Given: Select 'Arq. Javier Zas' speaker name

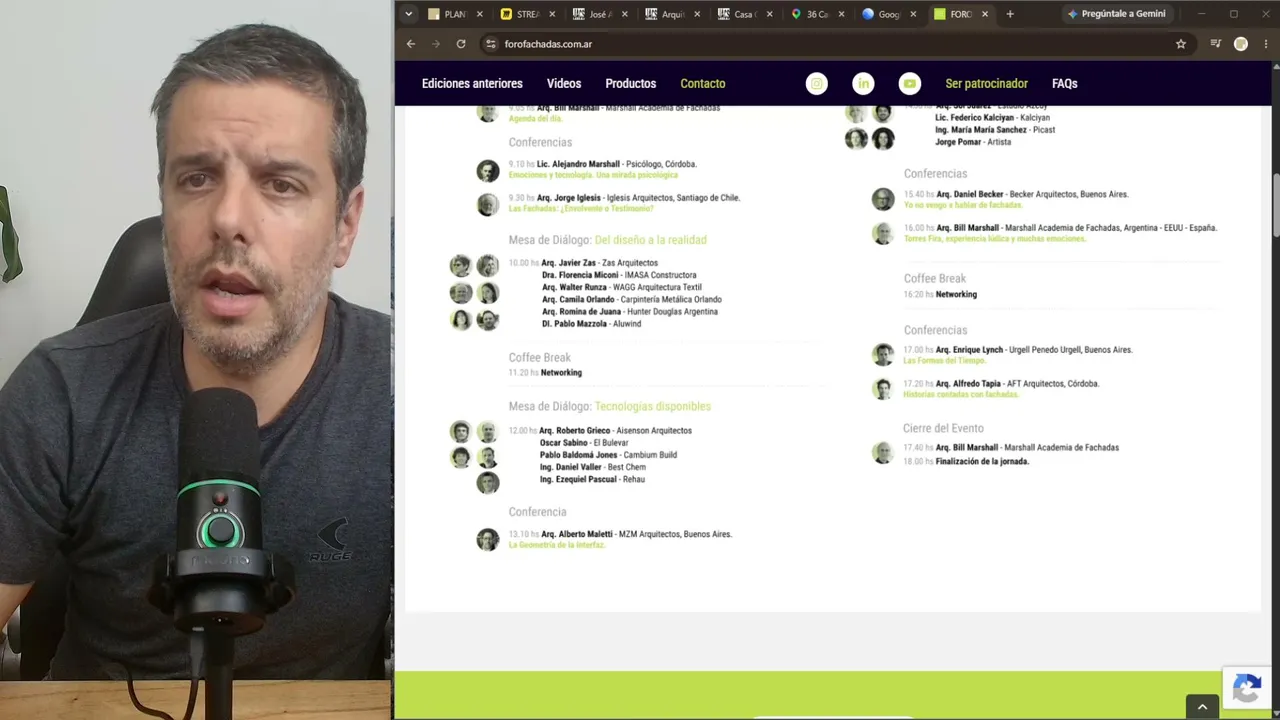Looking at the screenshot, I should [x=568, y=263].
